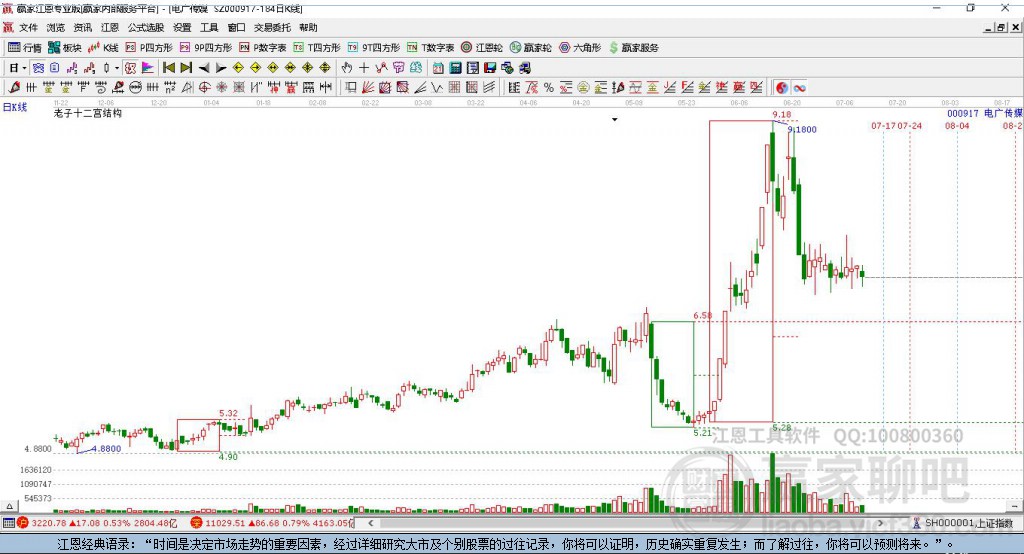Click the 日K线 label

(15, 106)
